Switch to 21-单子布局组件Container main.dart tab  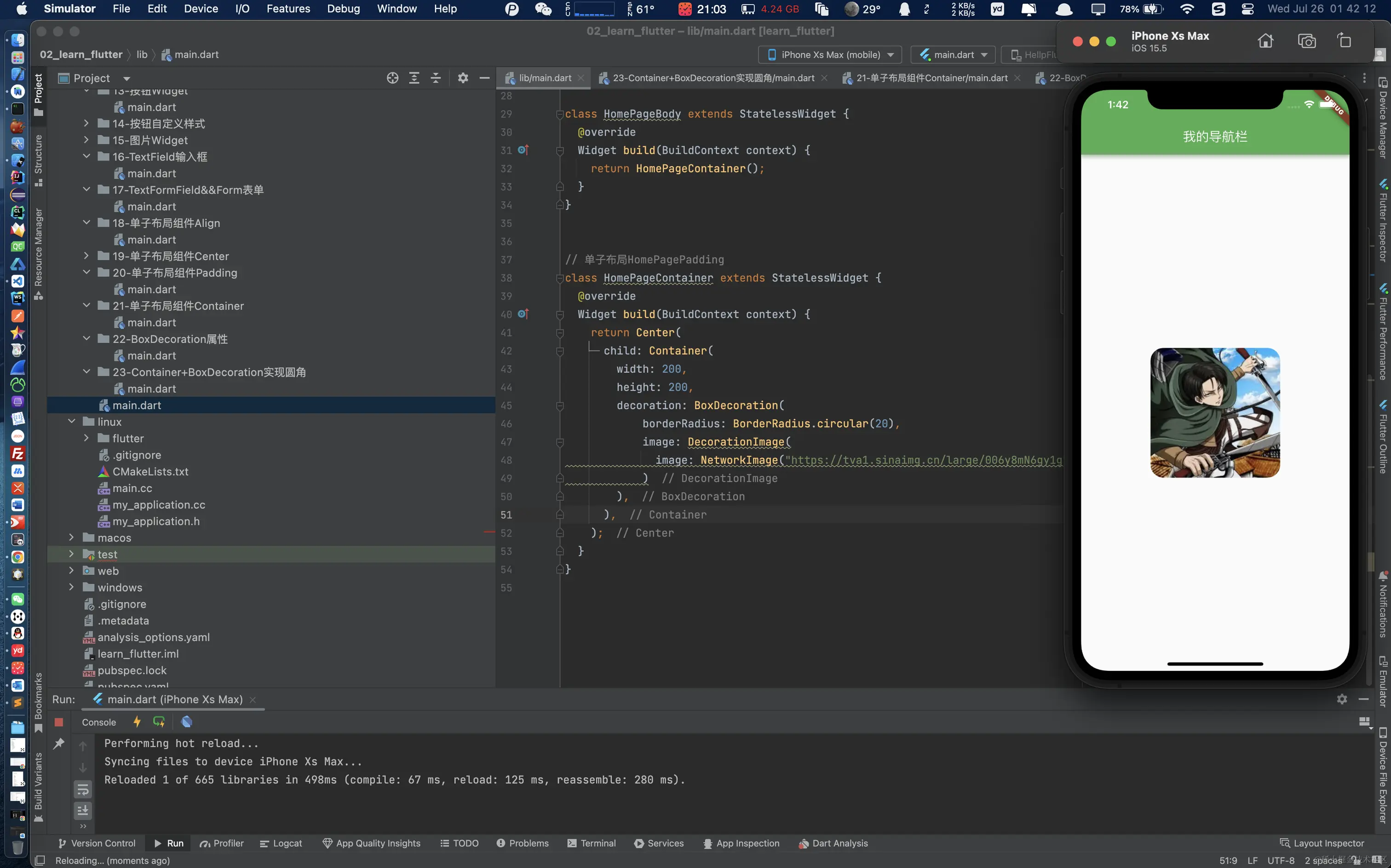(931, 78)
